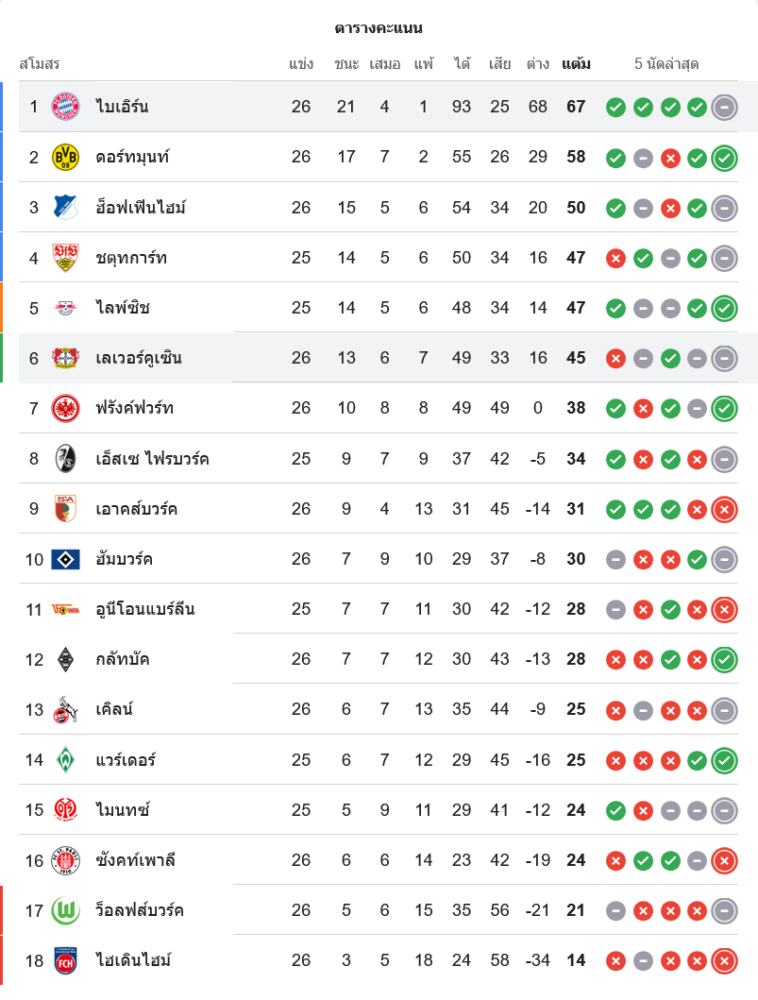Click the Hamburg SV diamond logo
This screenshot has height=1000, width=758.
66,559
